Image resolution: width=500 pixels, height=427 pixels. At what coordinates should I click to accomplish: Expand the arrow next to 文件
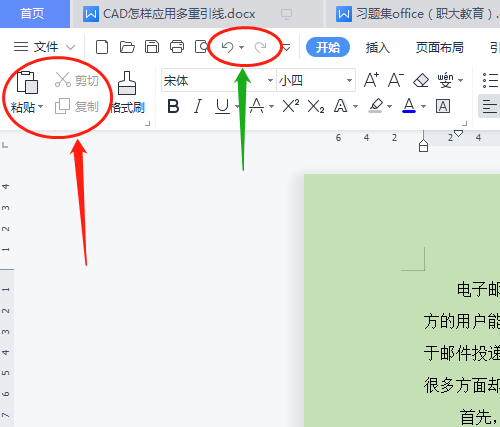pyautogui.click(x=70, y=47)
